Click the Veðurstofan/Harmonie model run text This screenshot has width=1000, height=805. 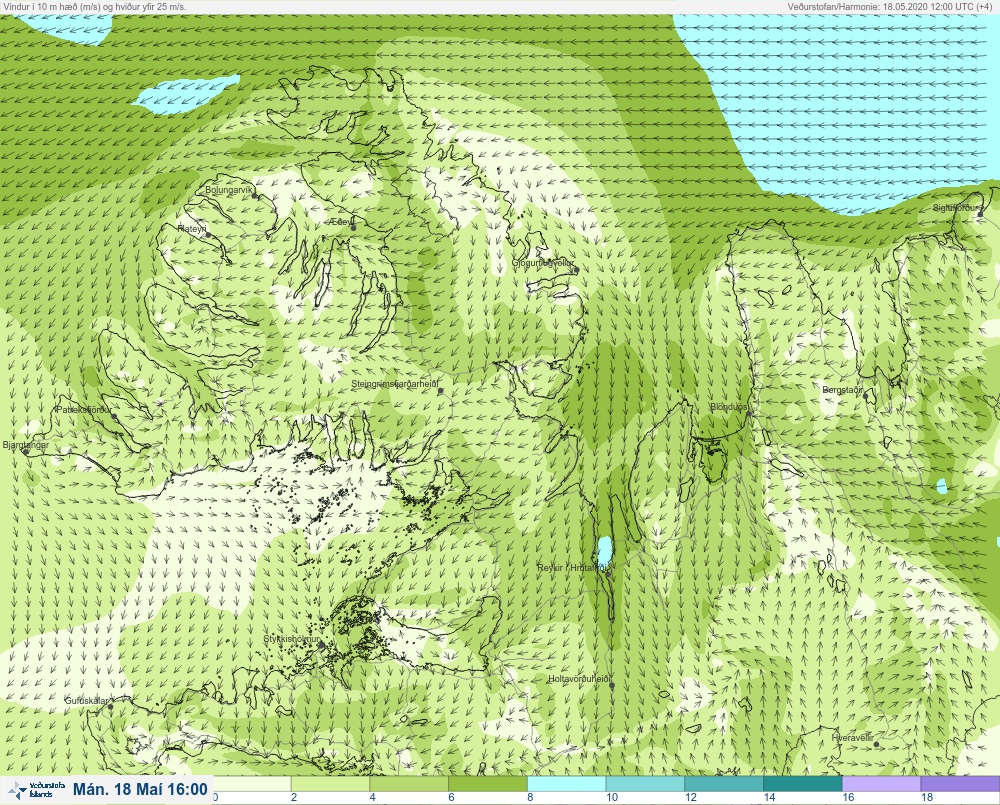[x=892, y=6]
